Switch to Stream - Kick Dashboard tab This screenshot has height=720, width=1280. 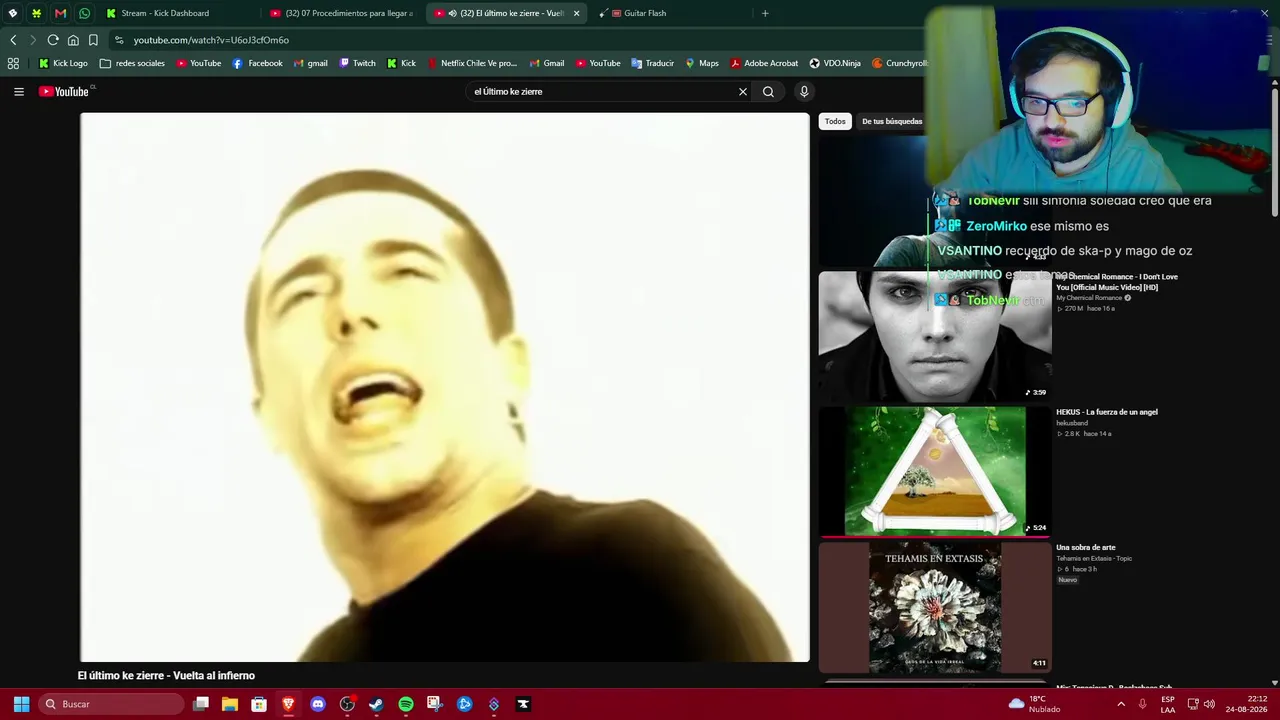click(178, 13)
